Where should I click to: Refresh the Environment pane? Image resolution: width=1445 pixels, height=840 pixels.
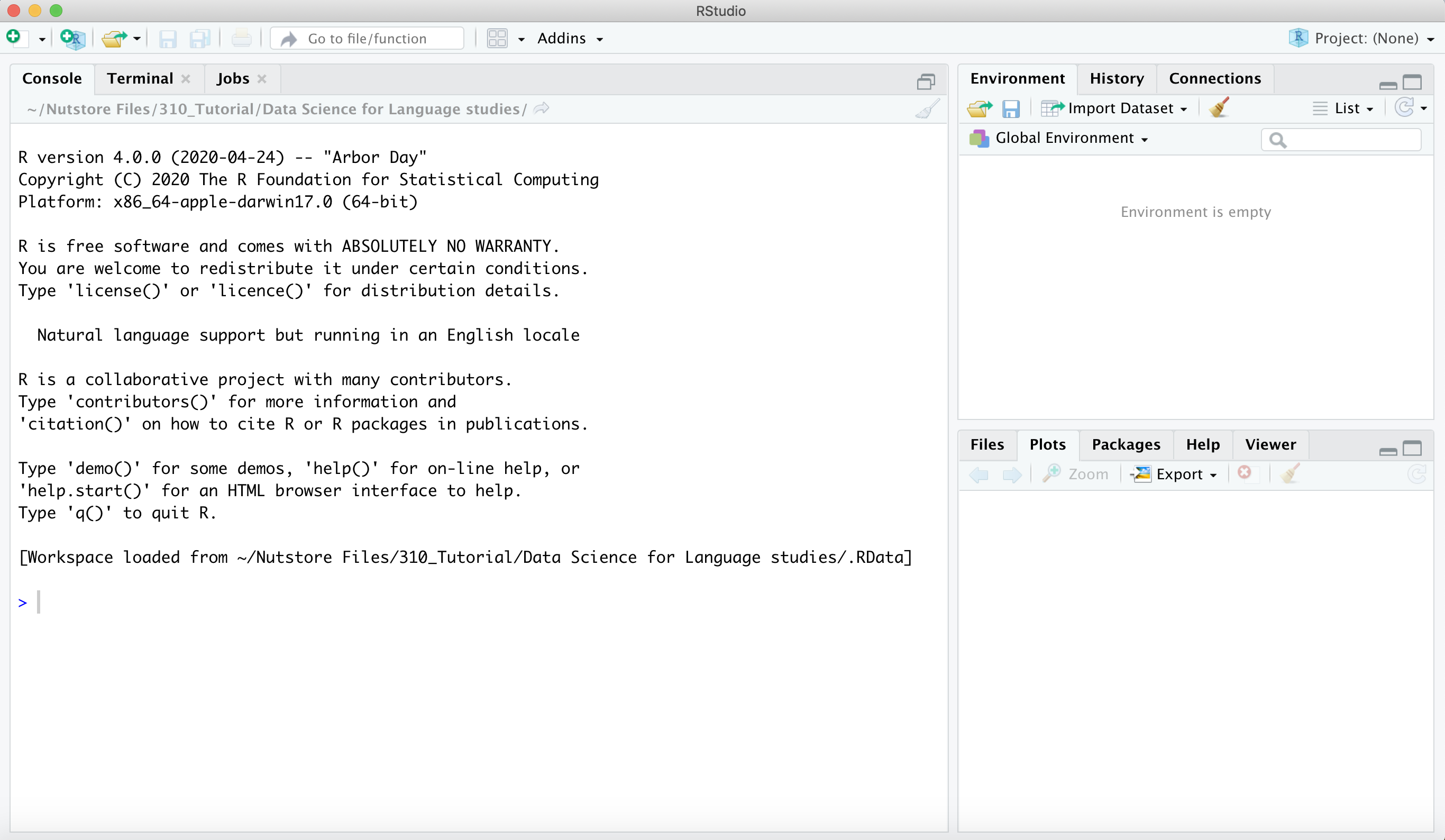(x=1404, y=107)
